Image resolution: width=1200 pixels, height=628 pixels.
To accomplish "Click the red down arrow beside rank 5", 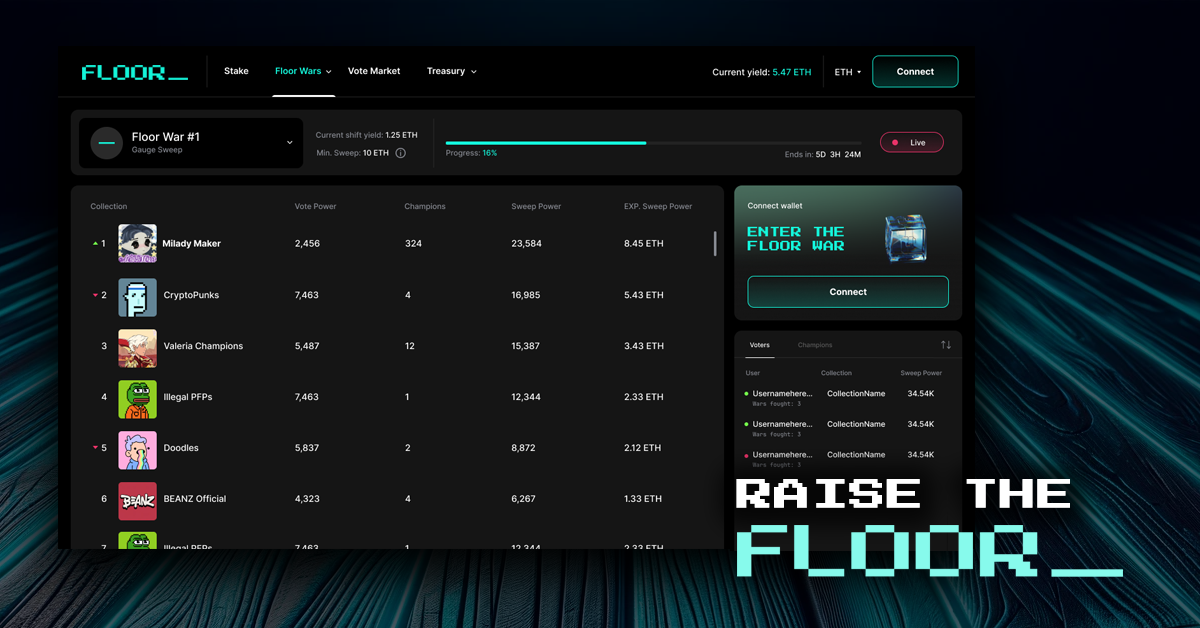I will [95, 449].
